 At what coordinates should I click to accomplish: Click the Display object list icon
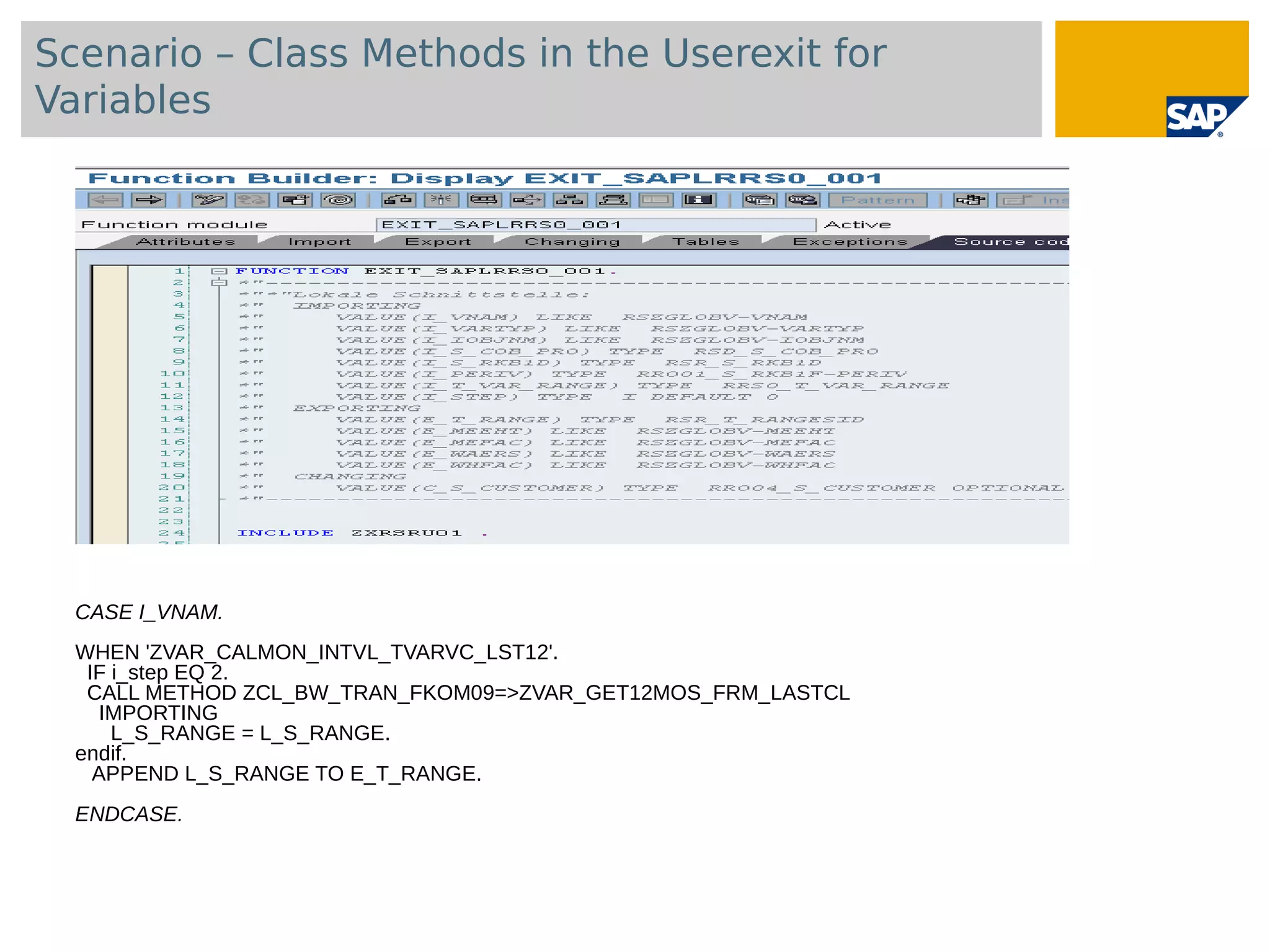point(527,200)
